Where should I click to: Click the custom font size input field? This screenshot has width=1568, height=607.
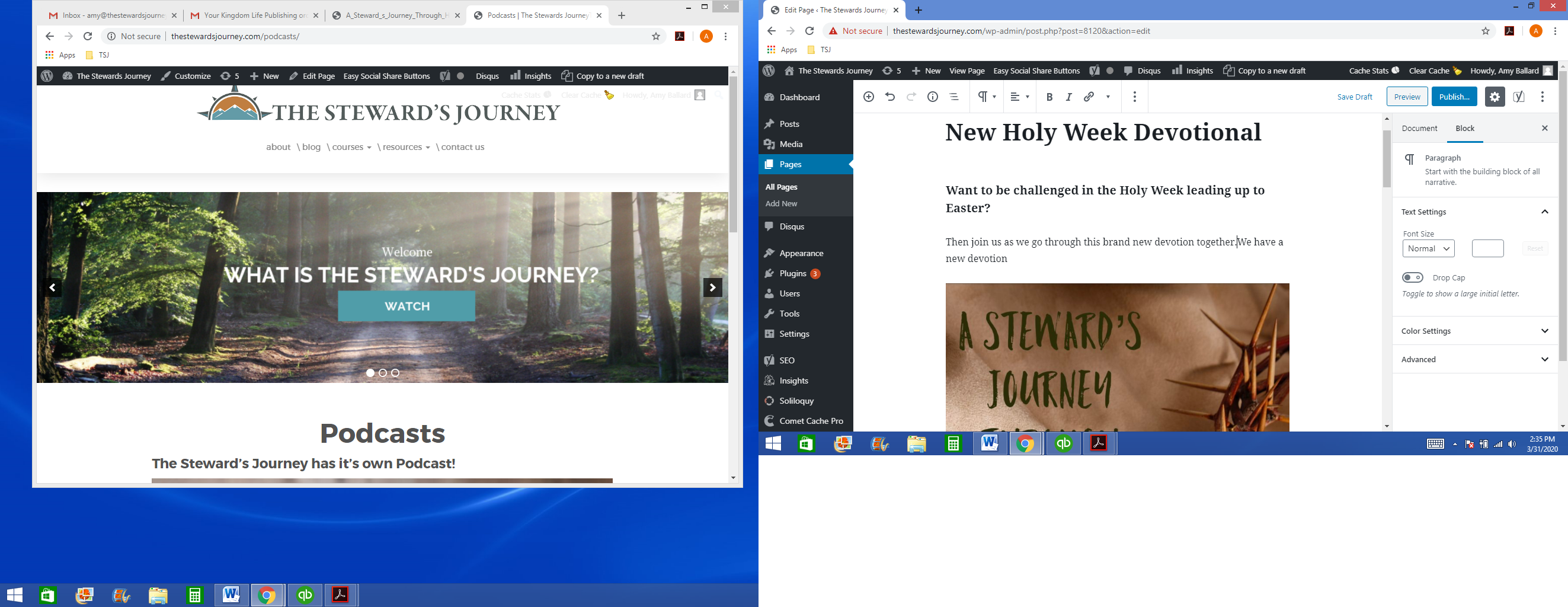tap(1487, 248)
